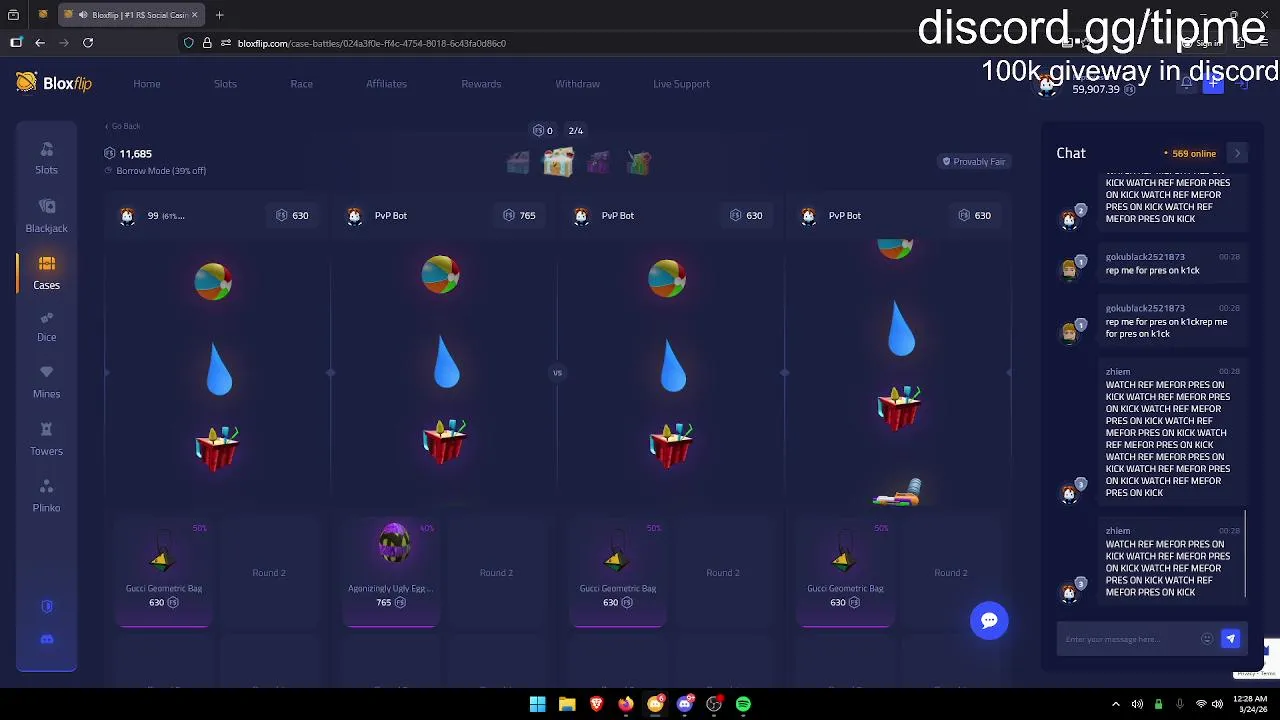Viewport: 1280px width, 720px height.
Task: Open Spotify from the taskbar
Action: (x=743, y=704)
